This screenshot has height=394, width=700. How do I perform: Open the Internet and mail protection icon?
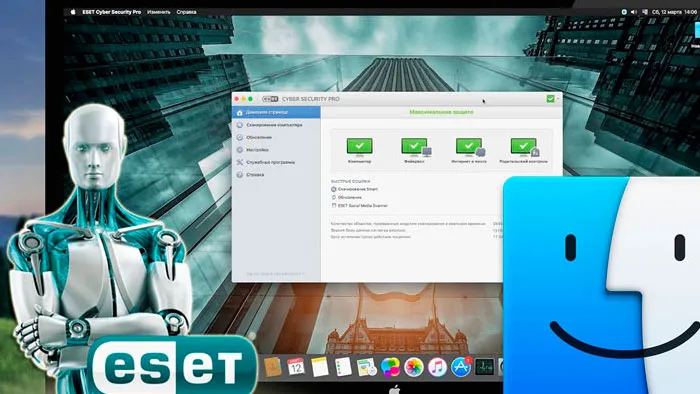(470, 147)
